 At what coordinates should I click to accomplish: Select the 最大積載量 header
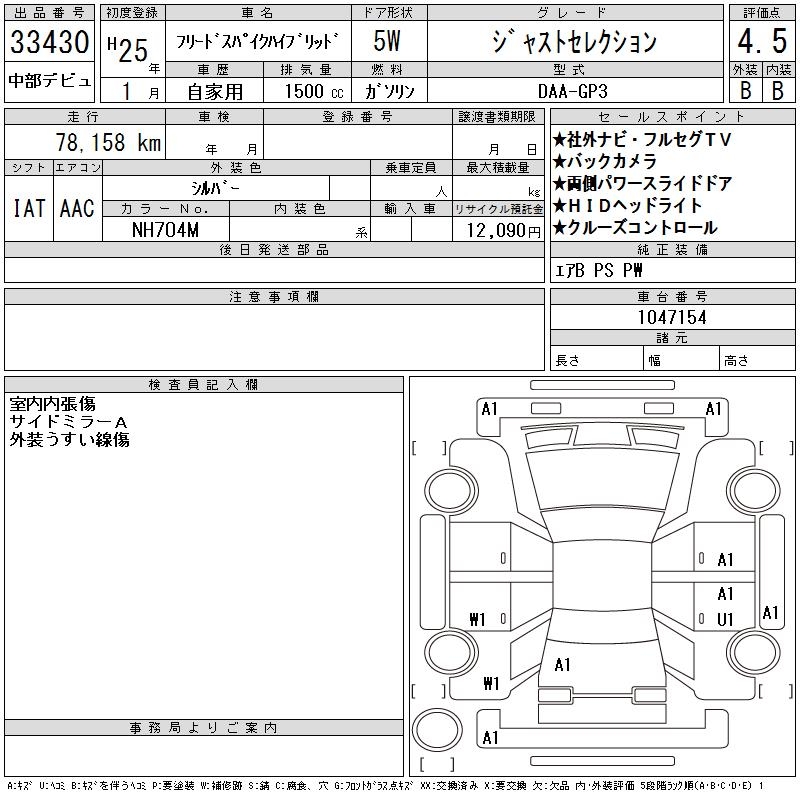(498, 167)
